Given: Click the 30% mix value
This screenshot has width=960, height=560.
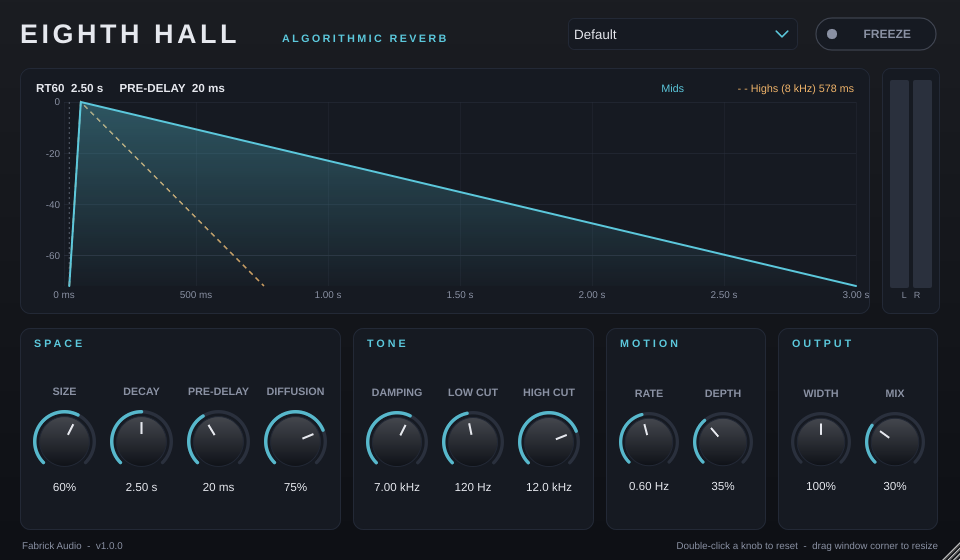Looking at the screenshot, I should coord(894,486).
